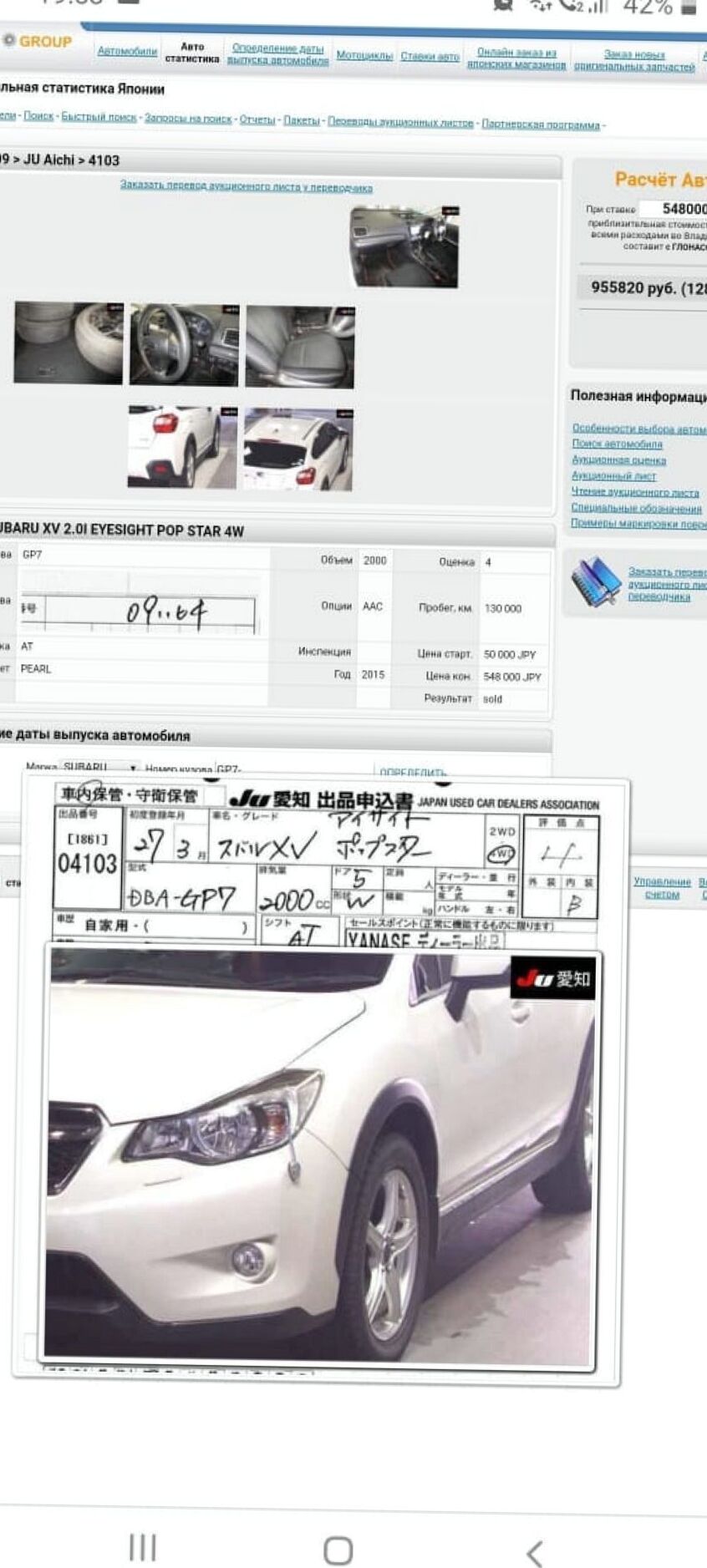Click Поиск автомобиля sidebar link
The height and width of the screenshot is (1568, 707).
coord(618,444)
